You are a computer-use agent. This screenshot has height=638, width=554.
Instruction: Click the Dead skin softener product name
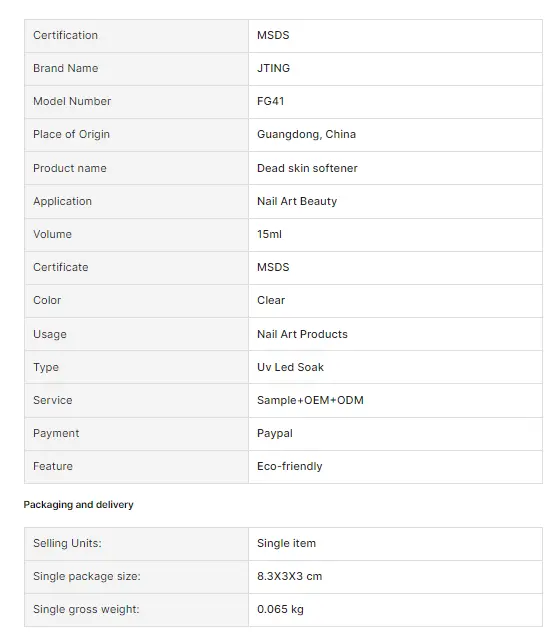(x=307, y=168)
